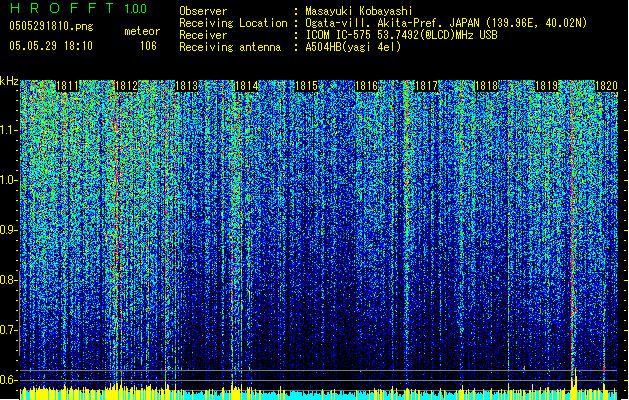Click the date stamp 05.05.29 18:10
629x400 pixels.
pyautogui.click(x=51, y=46)
